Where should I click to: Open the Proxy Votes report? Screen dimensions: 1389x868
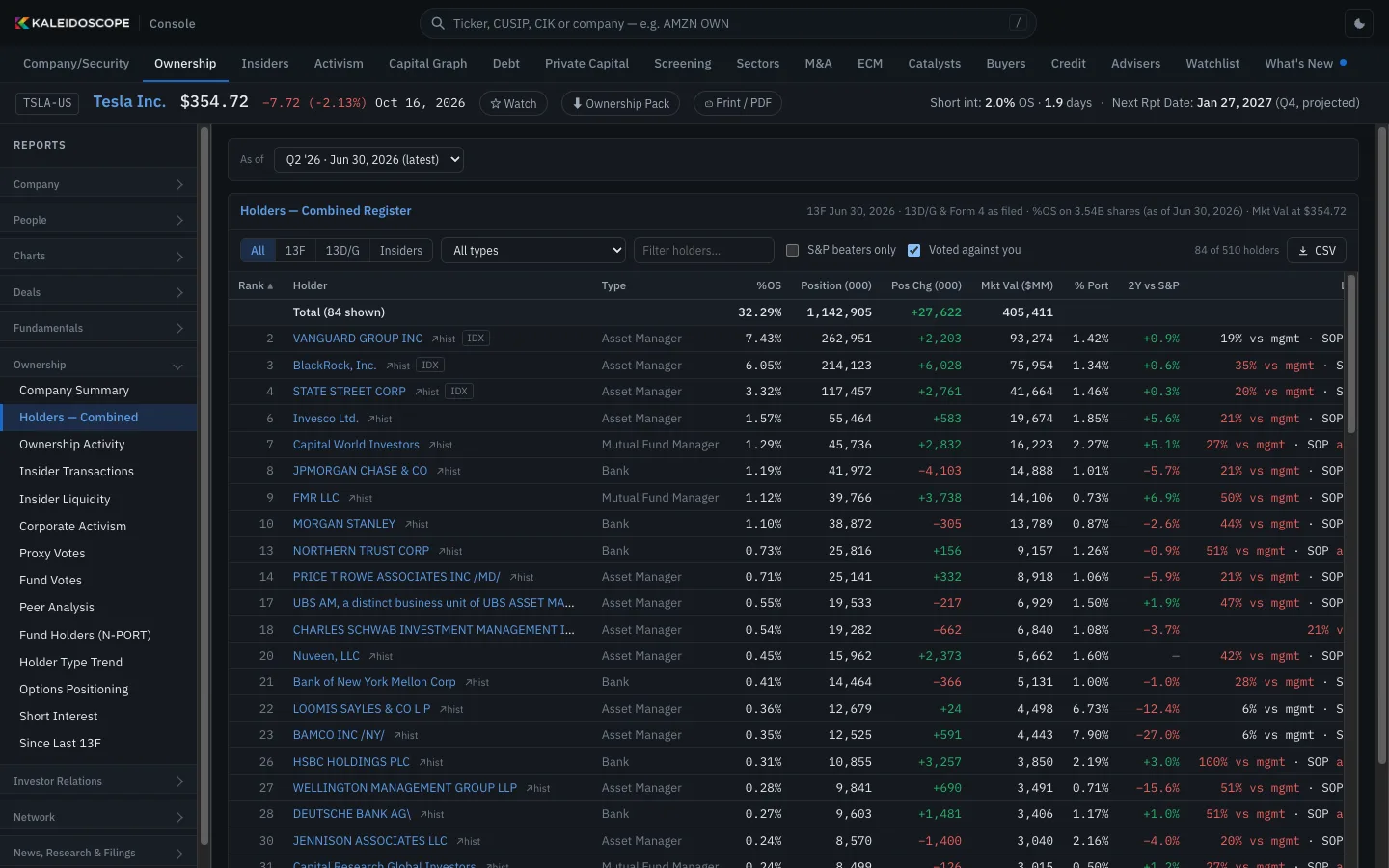98,554
